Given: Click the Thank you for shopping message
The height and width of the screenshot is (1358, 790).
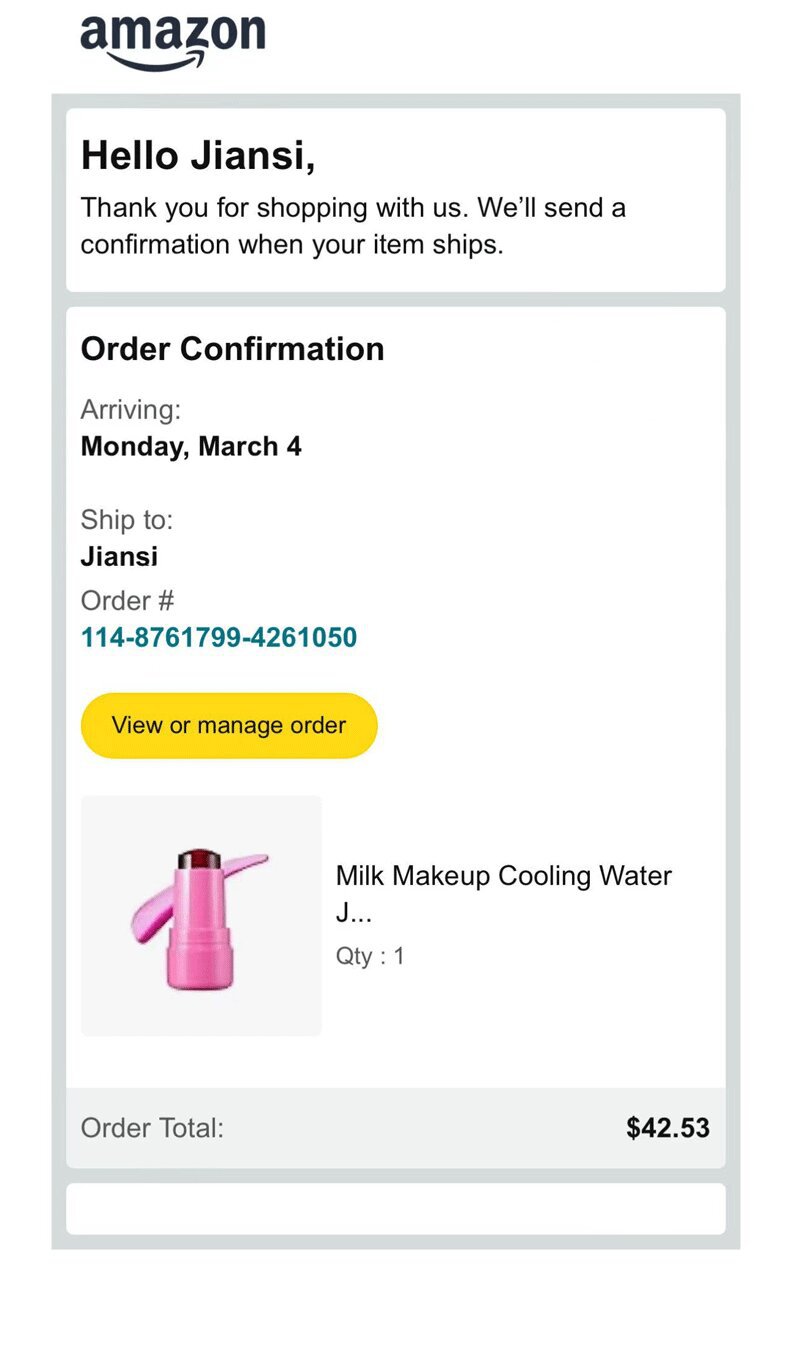Looking at the screenshot, I should pos(353,226).
